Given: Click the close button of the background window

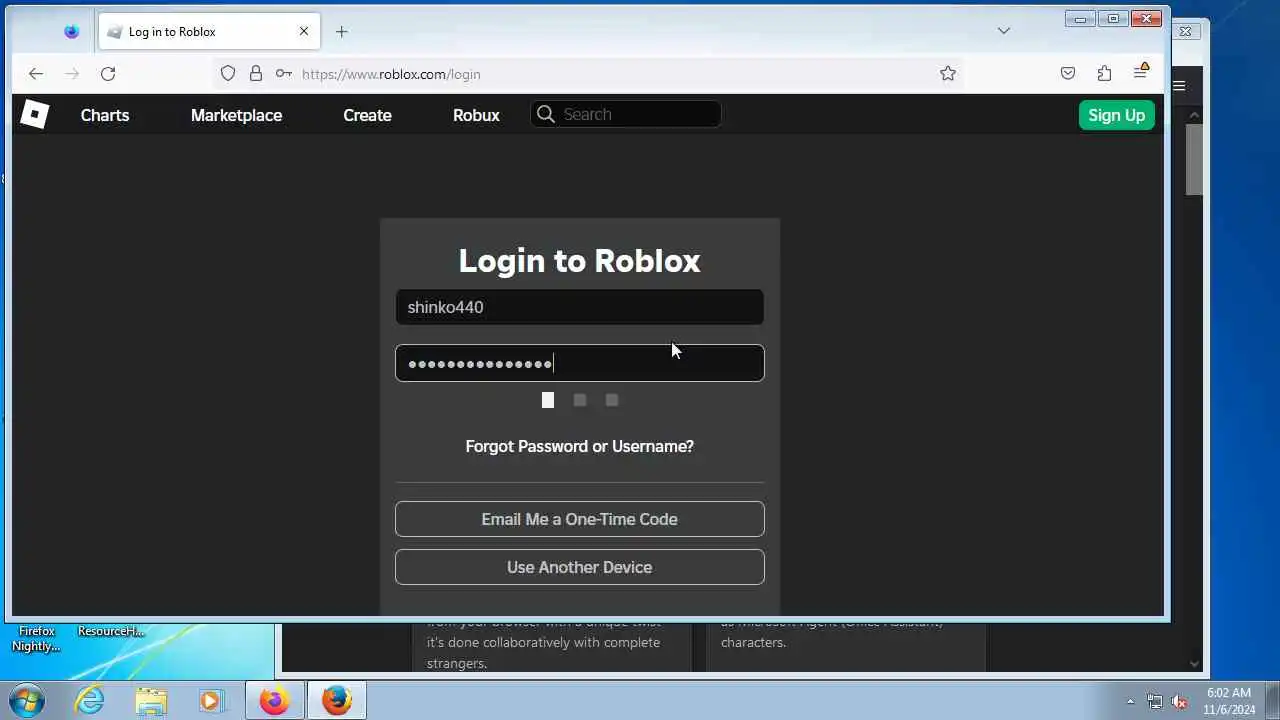Looking at the screenshot, I should coord(1186,31).
